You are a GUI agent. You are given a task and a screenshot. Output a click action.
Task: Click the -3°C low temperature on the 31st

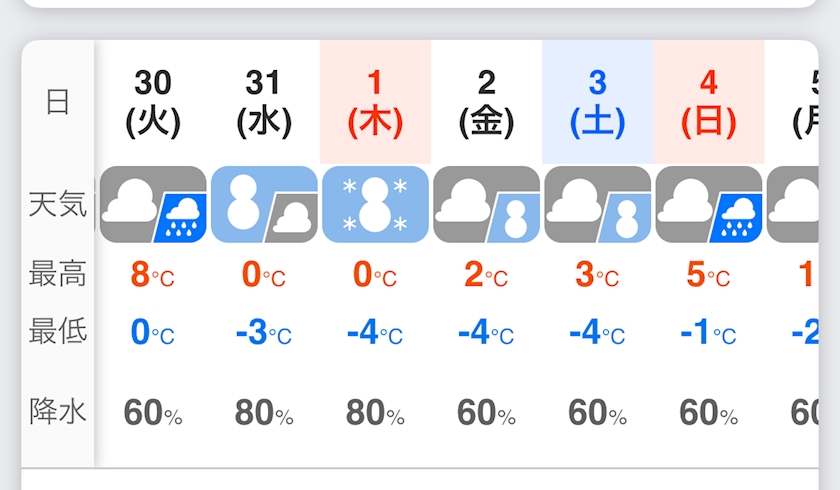click(x=264, y=333)
